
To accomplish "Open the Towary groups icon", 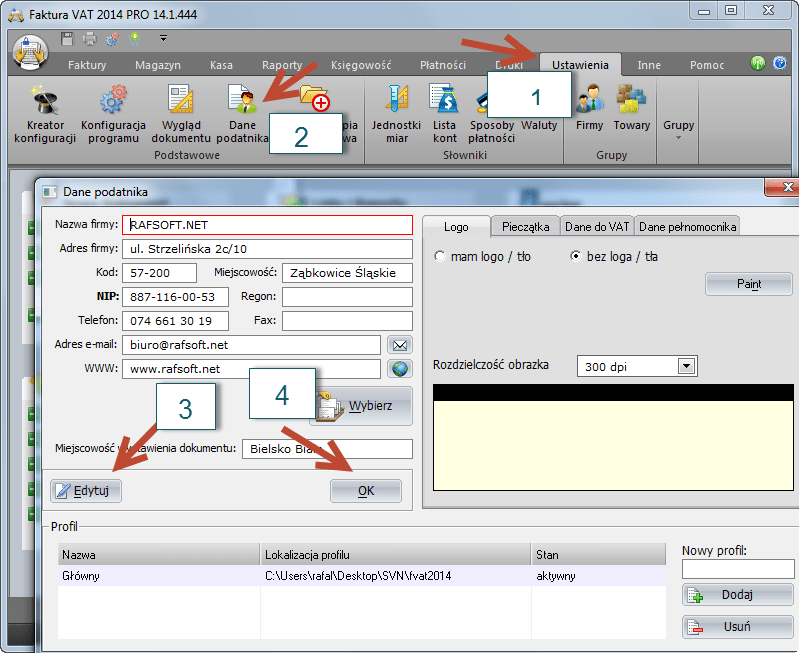I will click(631, 107).
